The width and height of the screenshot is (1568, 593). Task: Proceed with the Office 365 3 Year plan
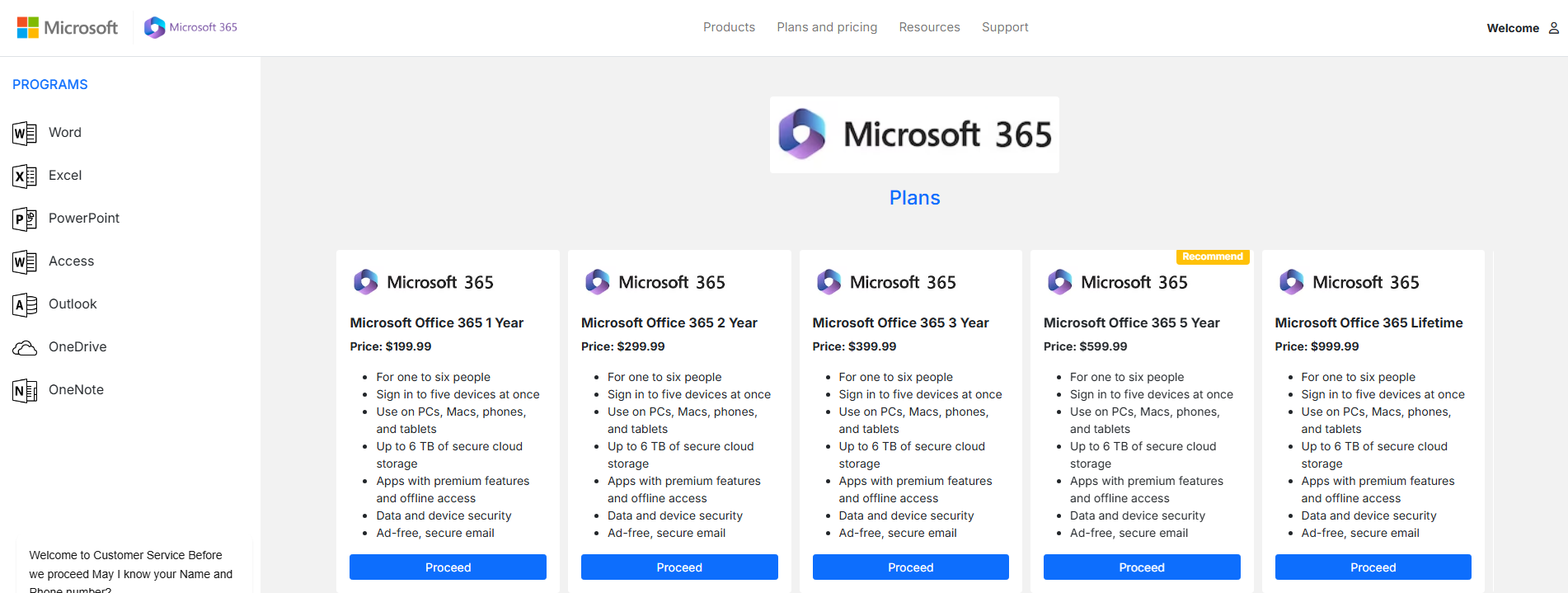point(911,567)
